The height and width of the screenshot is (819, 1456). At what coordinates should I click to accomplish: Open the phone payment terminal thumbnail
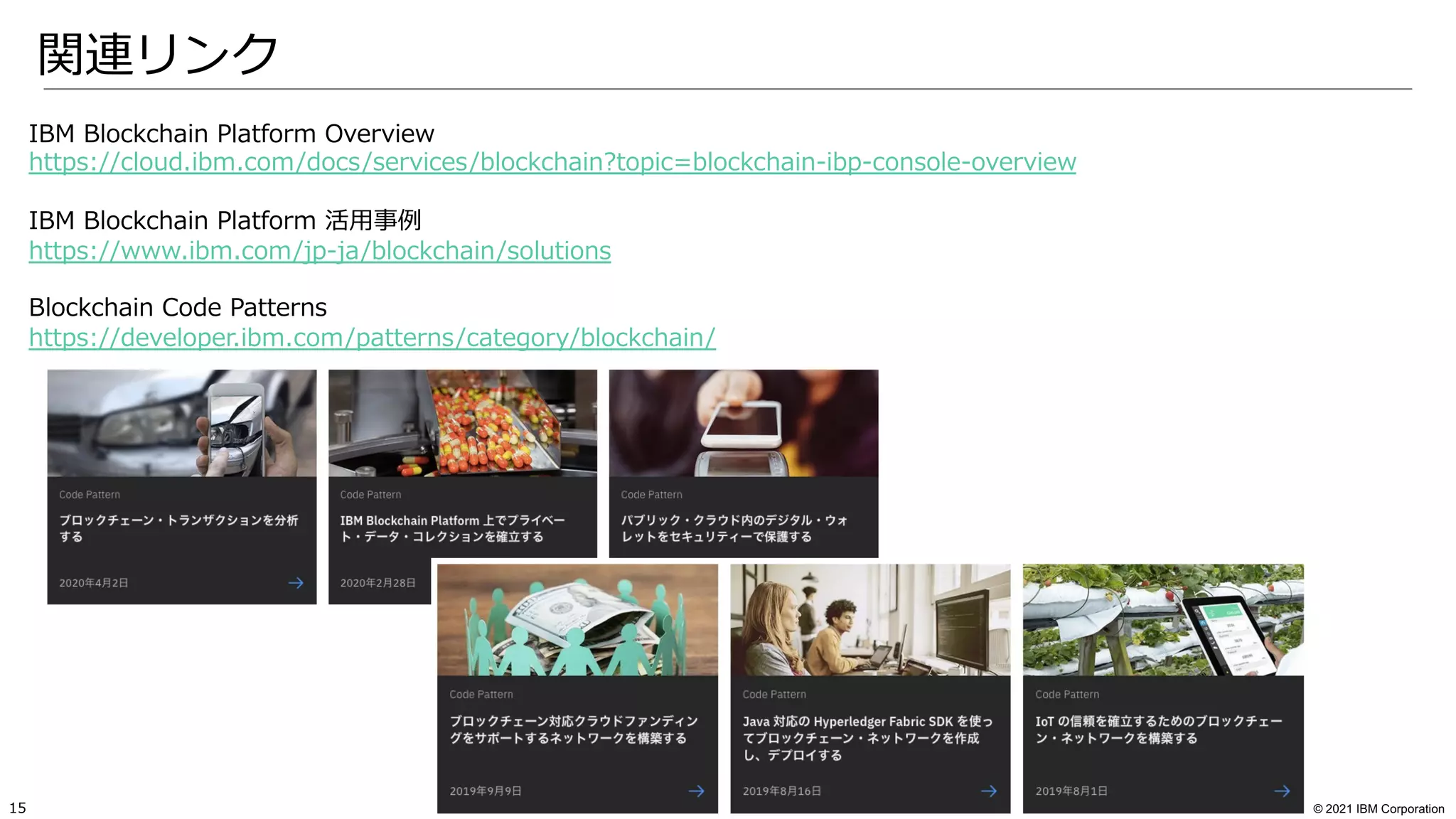point(744,423)
